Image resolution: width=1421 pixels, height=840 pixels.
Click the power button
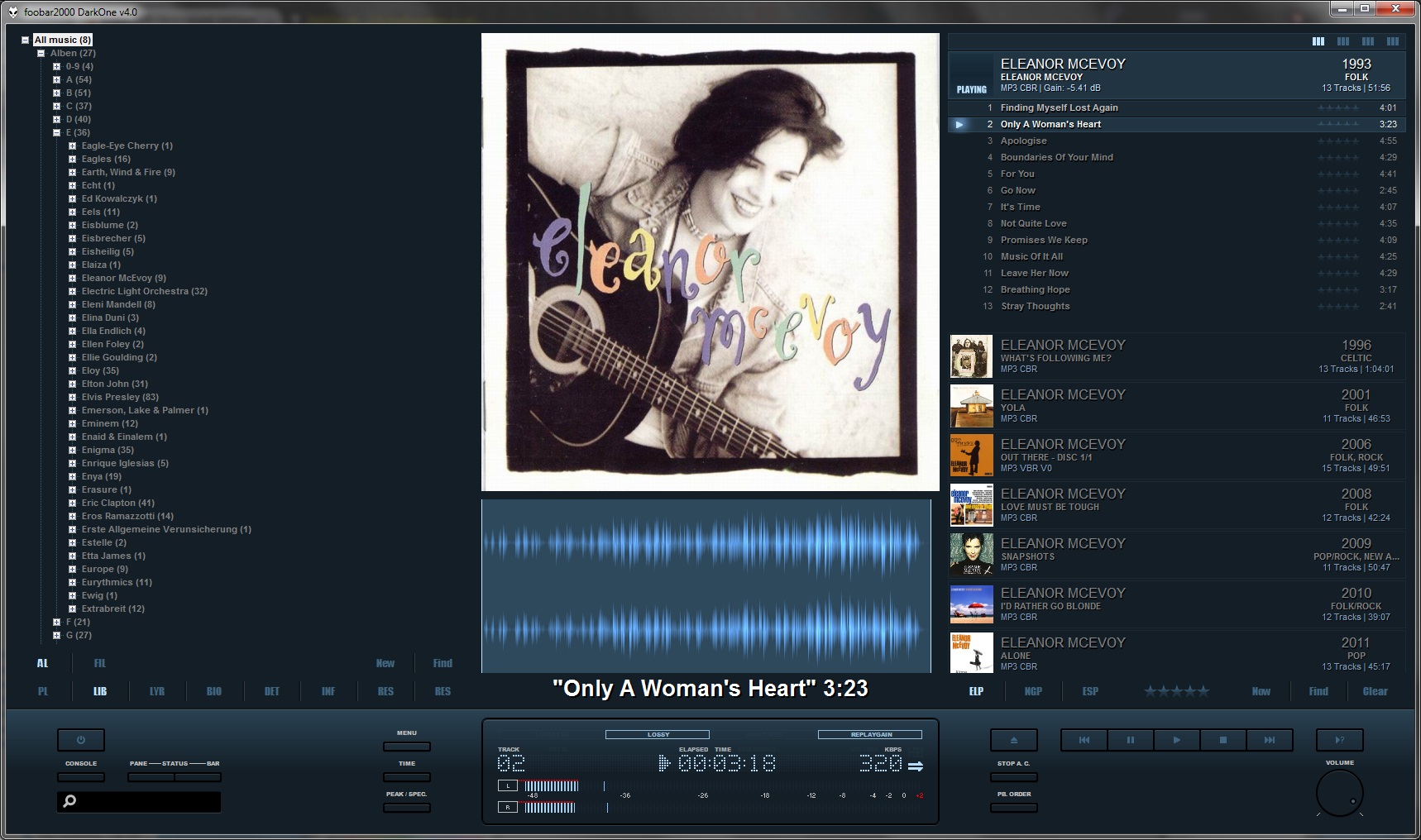click(x=81, y=740)
